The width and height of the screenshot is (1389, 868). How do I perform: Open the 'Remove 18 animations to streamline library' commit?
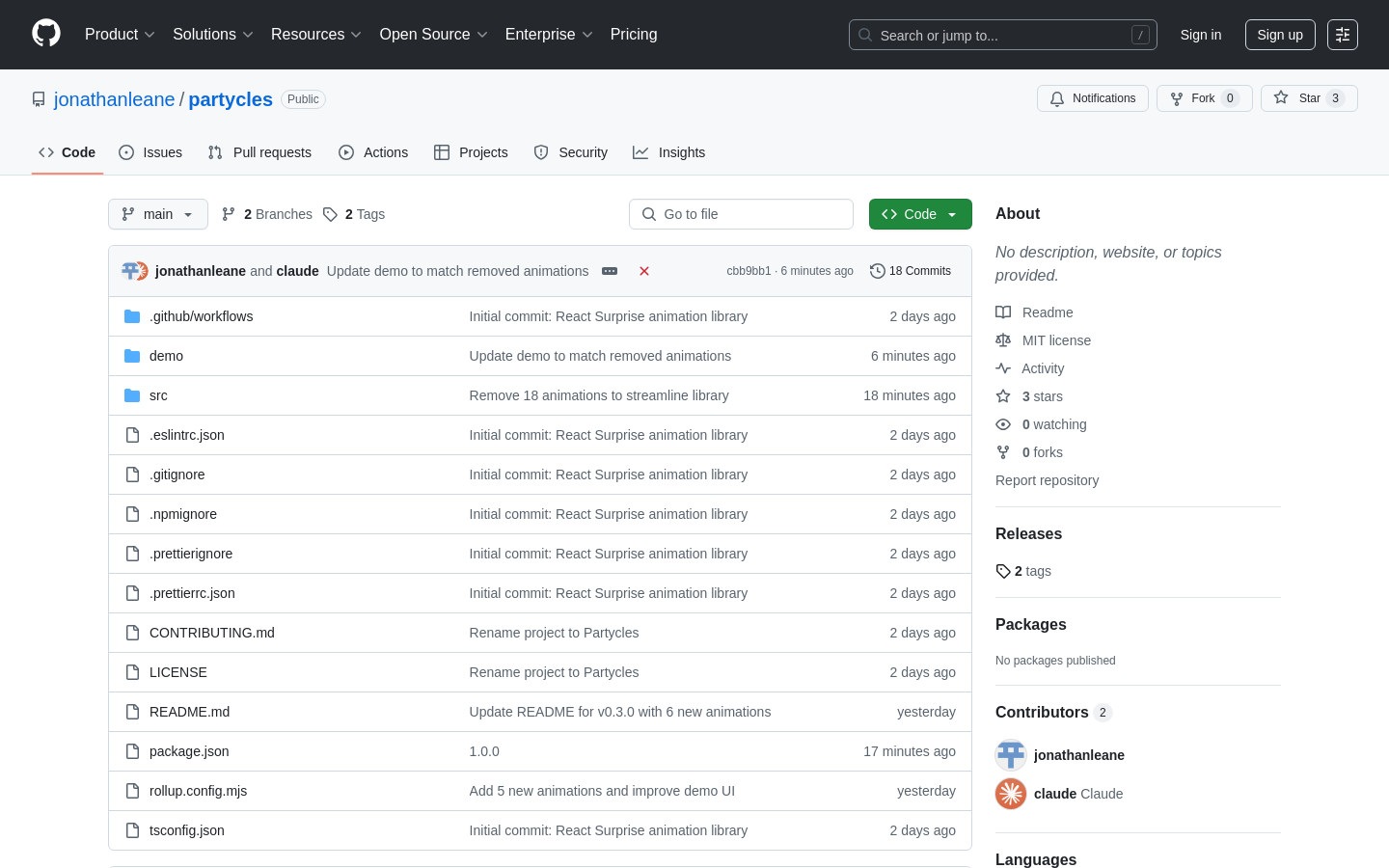coord(599,395)
